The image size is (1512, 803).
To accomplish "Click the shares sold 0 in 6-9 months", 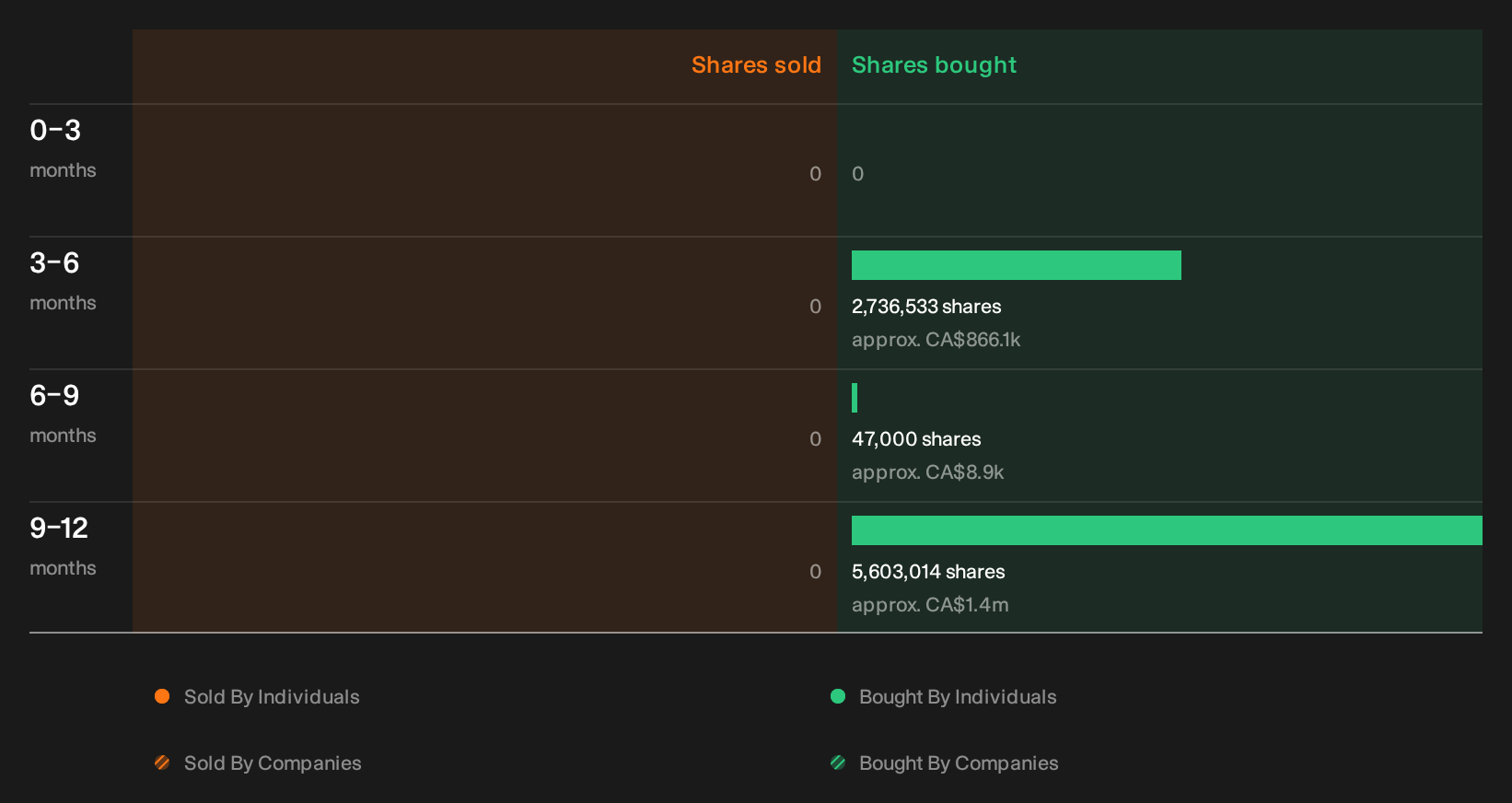I will [x=816, y=439].
